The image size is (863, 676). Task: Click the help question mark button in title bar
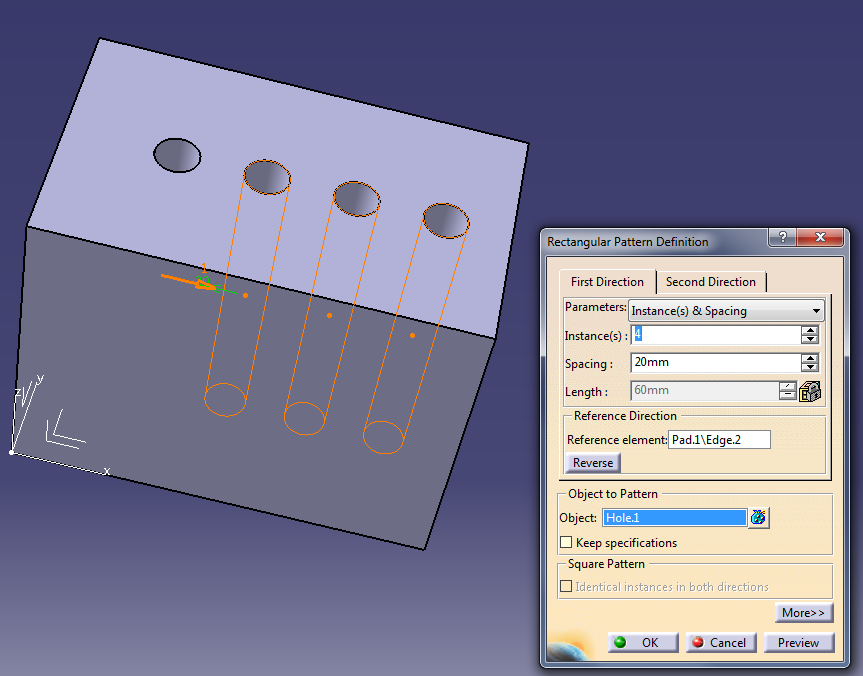[781, 238]
